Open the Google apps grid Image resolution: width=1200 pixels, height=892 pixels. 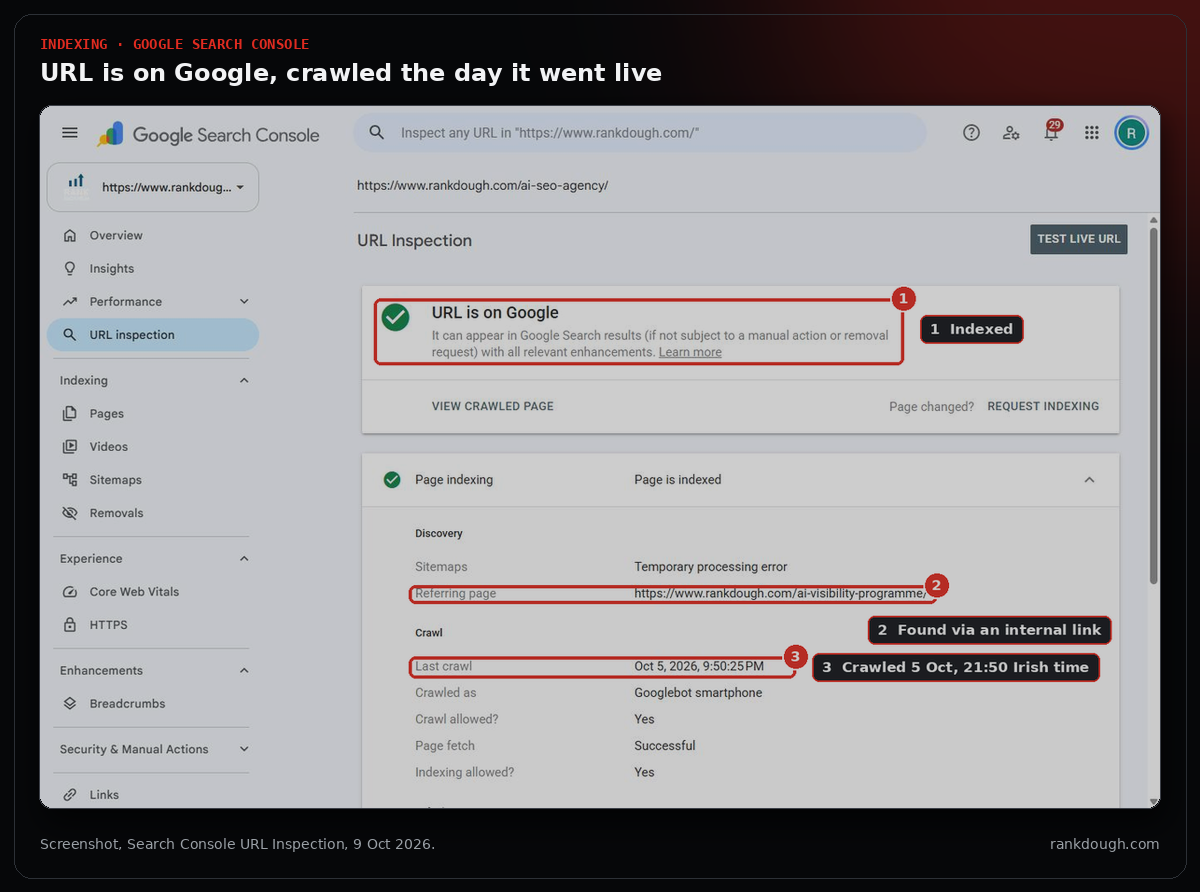[1091, 133]
